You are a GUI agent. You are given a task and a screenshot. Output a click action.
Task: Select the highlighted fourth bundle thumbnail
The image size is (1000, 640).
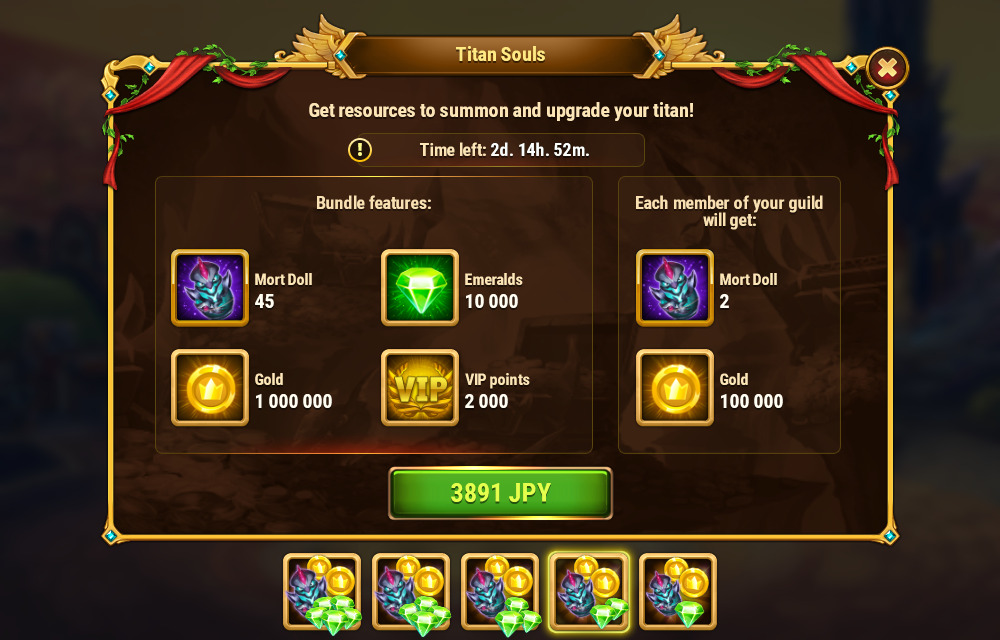click(x=589, y=592)
